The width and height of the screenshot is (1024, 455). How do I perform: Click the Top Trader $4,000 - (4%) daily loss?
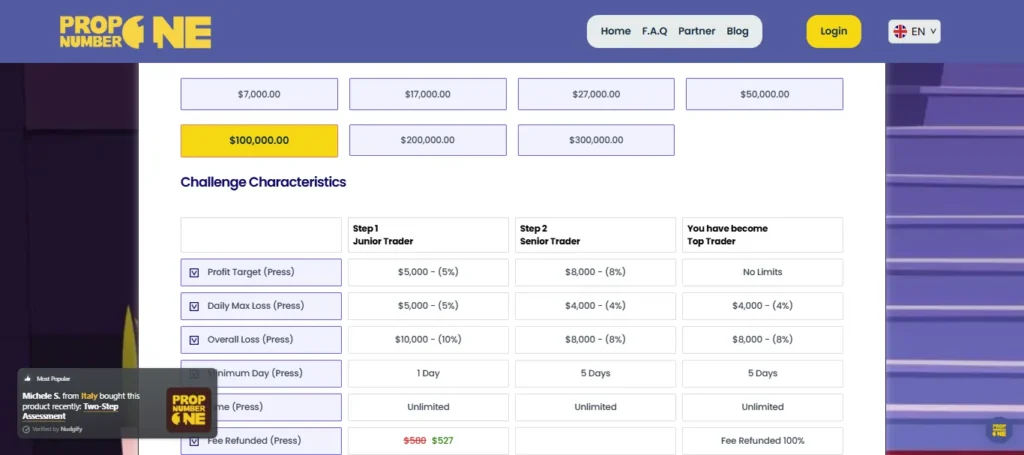tap(762, 306)
